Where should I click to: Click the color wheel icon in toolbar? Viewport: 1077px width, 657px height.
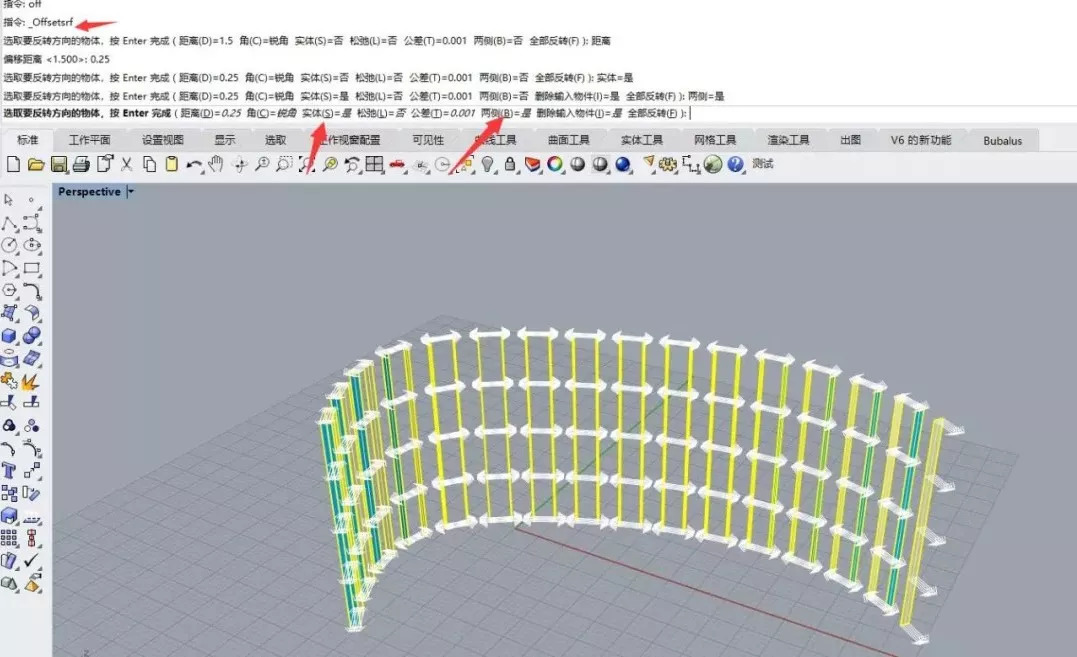click(555, 165)
